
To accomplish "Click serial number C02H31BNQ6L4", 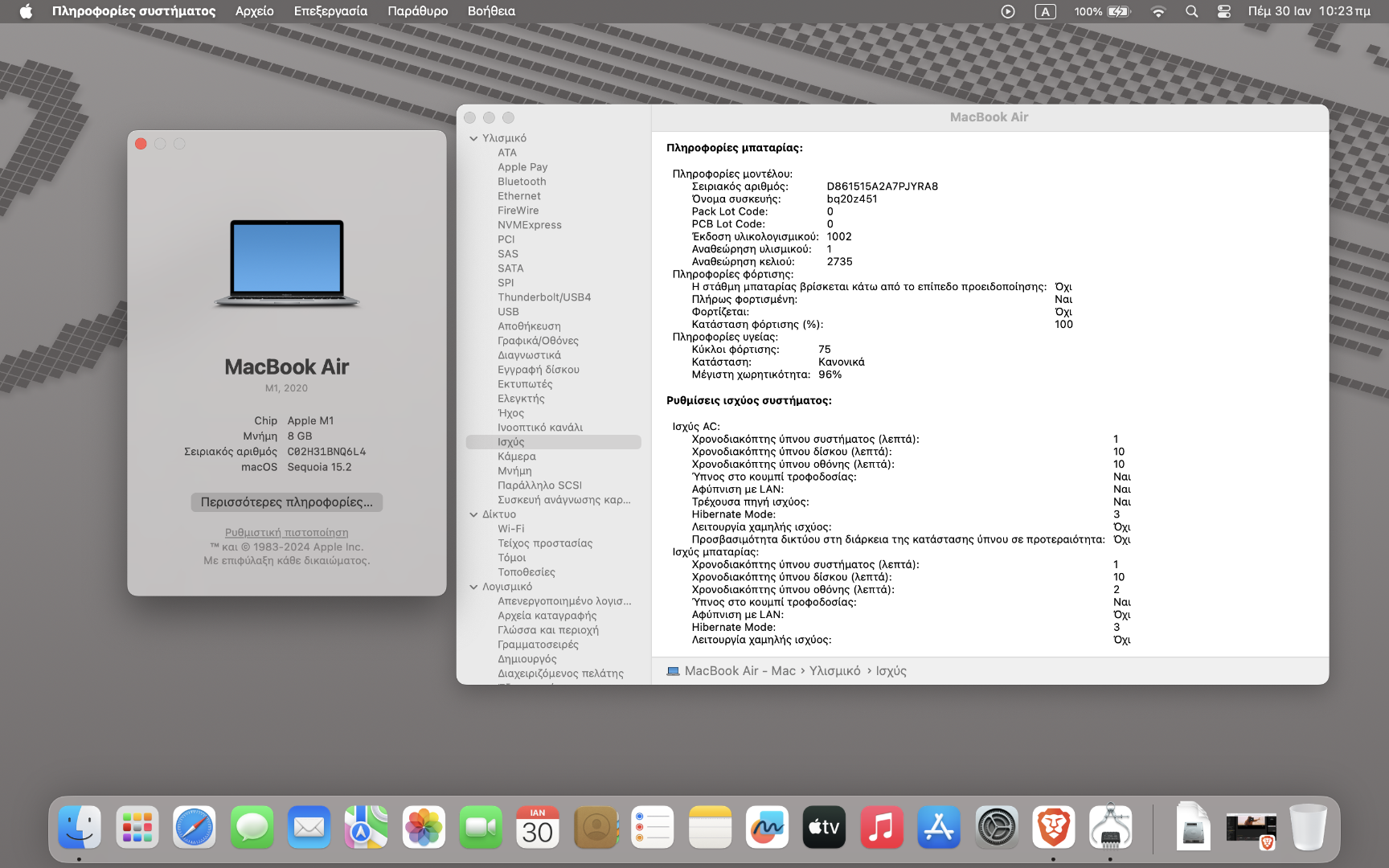I will 326,452.
